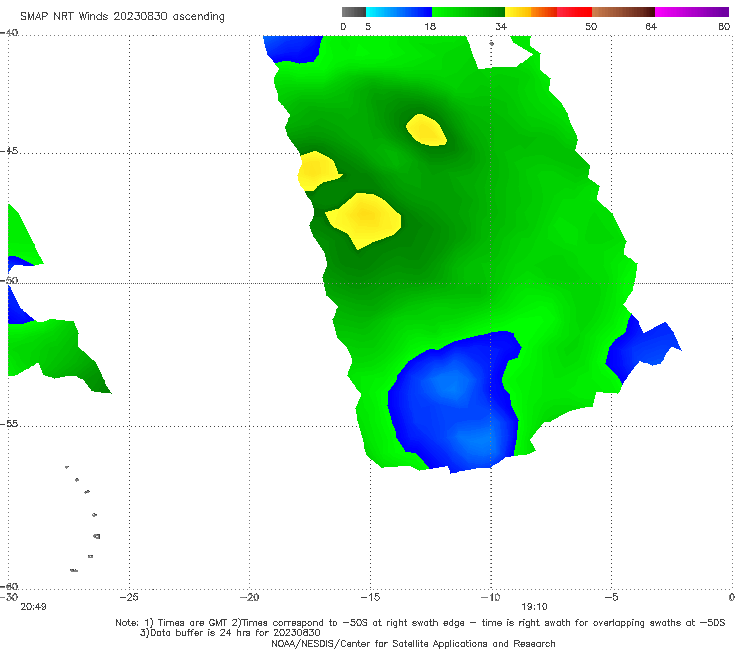
Task: Click the northernmost yellow wind patch
Action: click(x=426, y=130)
